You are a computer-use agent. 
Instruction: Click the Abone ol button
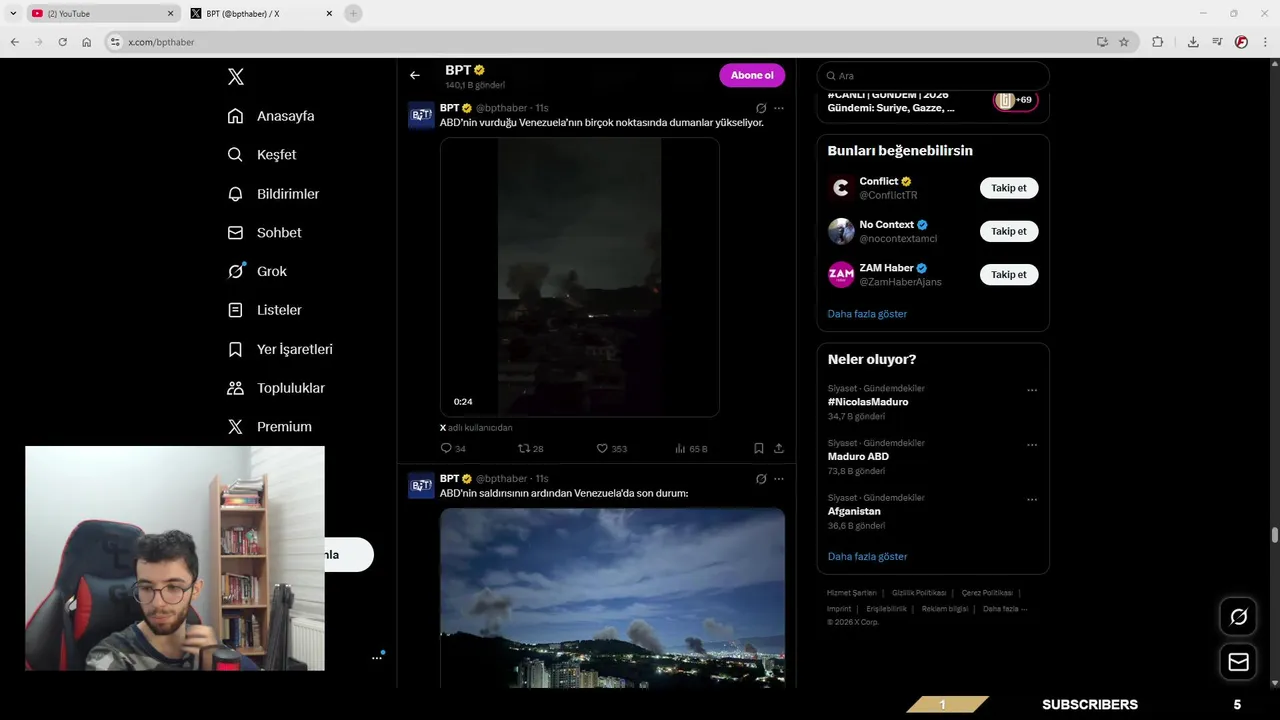point(752,75)
